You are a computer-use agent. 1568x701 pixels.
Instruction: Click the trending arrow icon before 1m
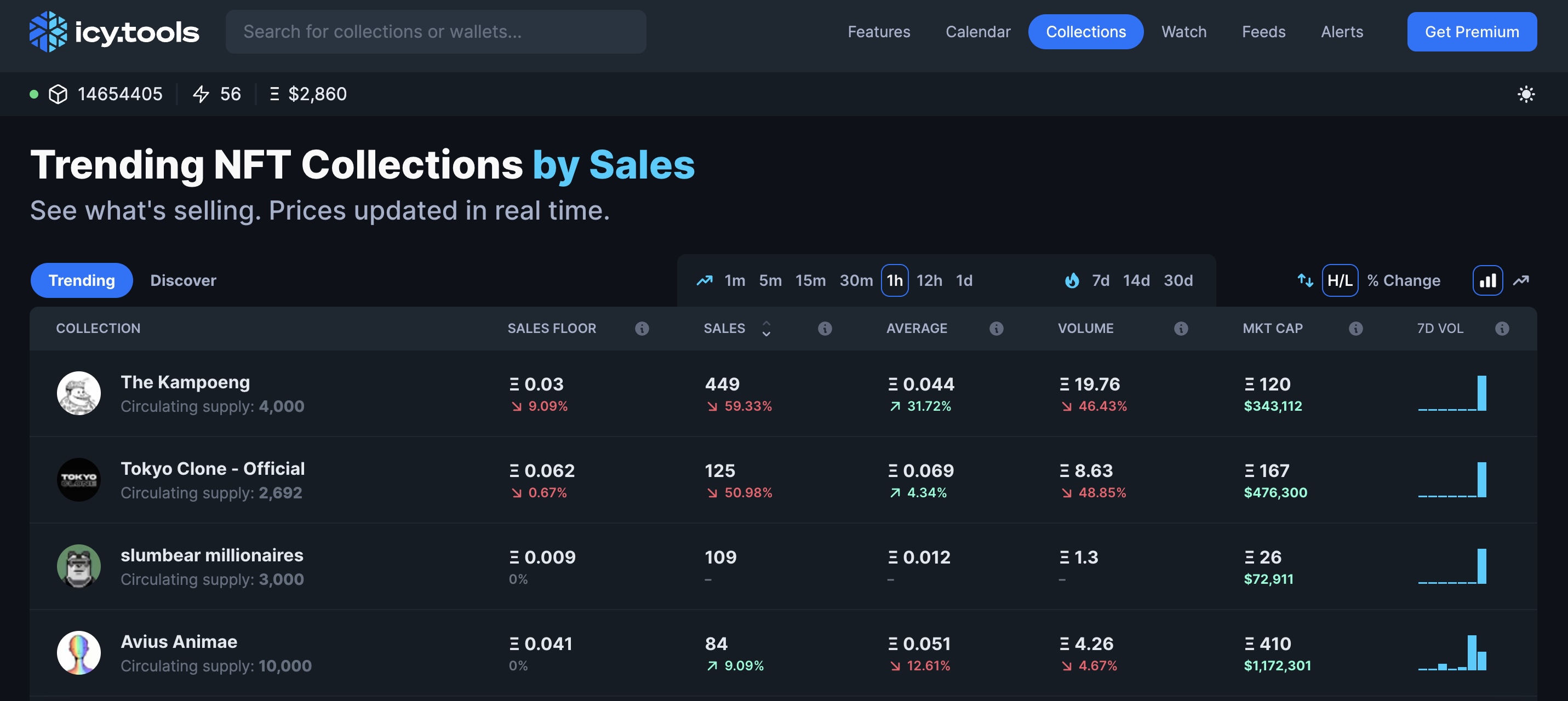704,280
